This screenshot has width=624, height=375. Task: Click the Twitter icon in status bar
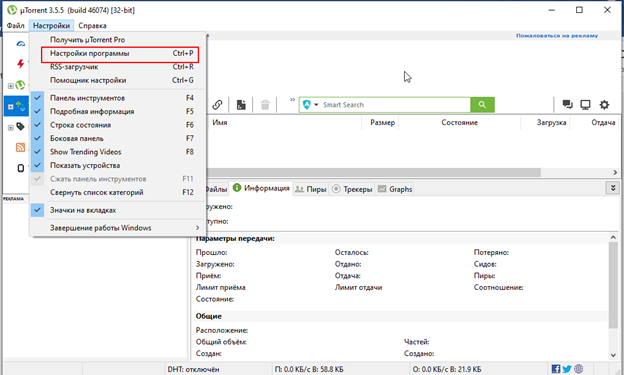click(x=567, y=369)
